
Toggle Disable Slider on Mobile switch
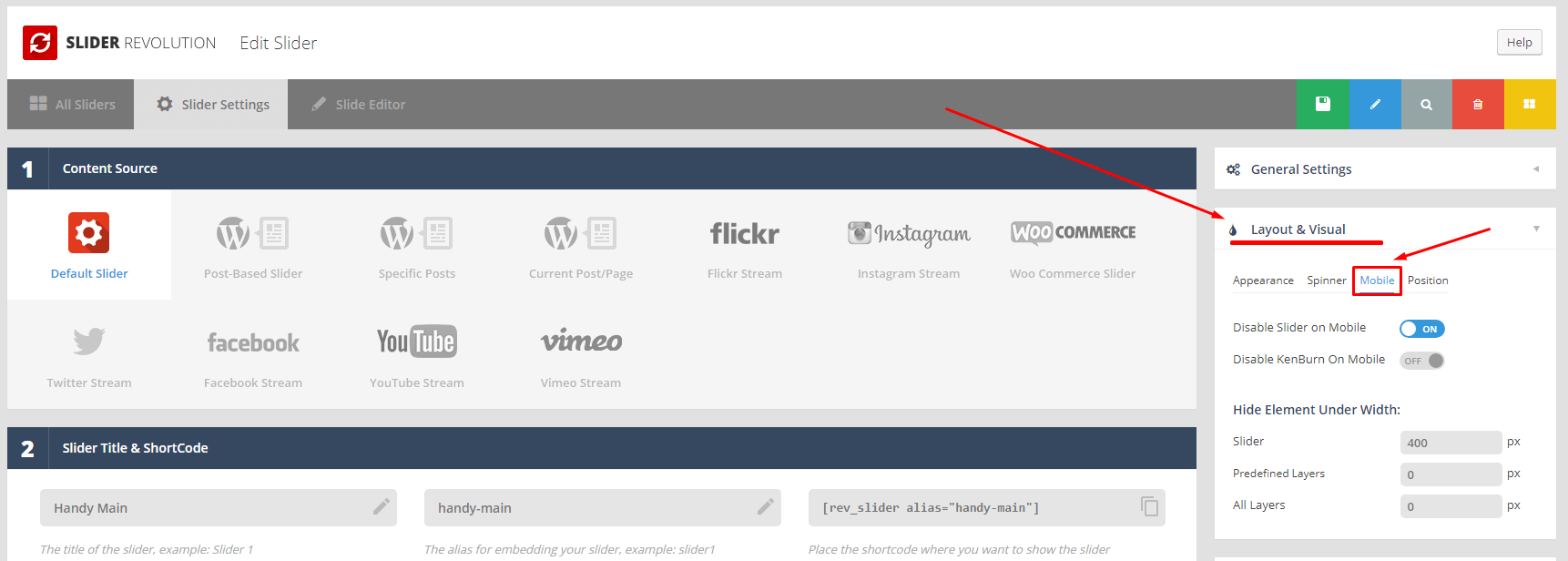[x=1422, y=329]
